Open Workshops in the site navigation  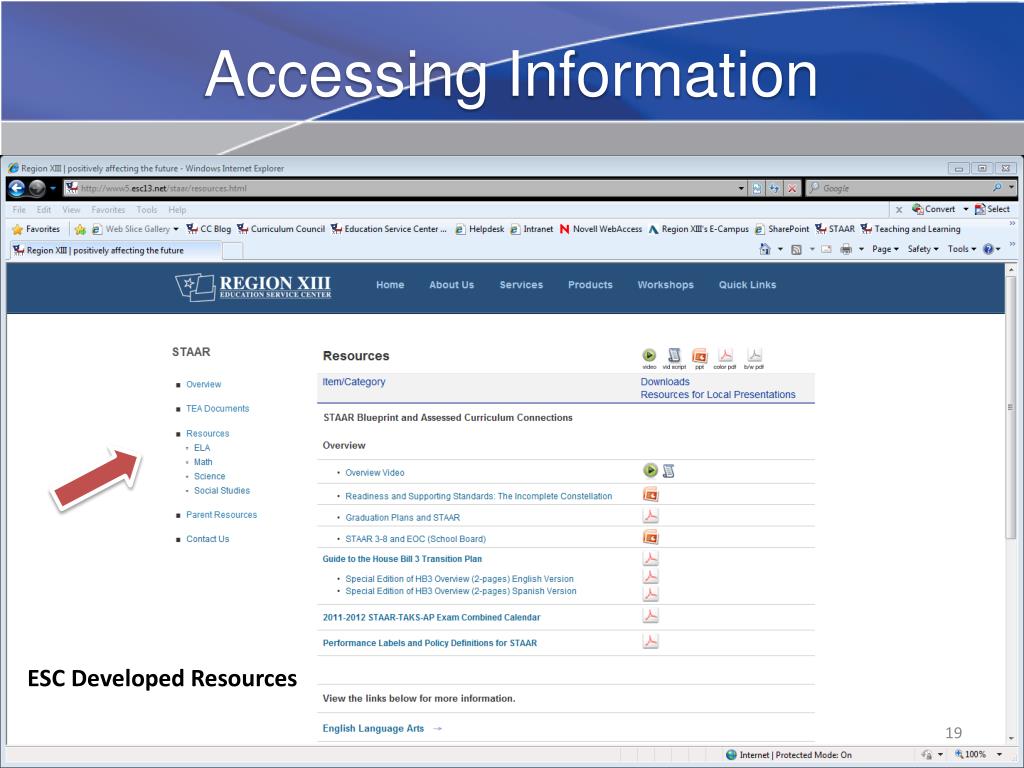click(x=665, y=285)
